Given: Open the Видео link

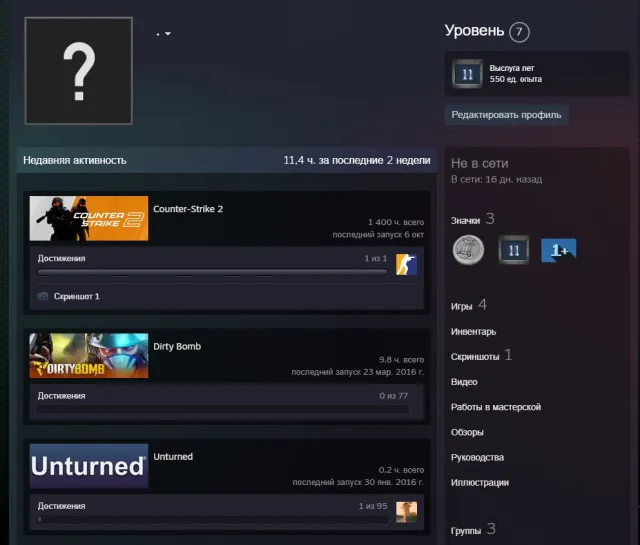Looking at the screenshot, I should click(x=464, y=382).
